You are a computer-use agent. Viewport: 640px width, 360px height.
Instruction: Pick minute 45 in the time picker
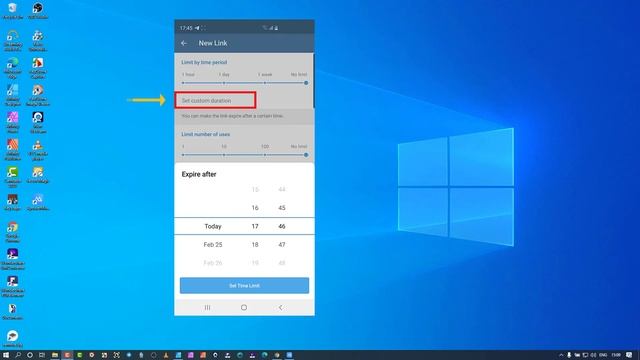(282, 208)
